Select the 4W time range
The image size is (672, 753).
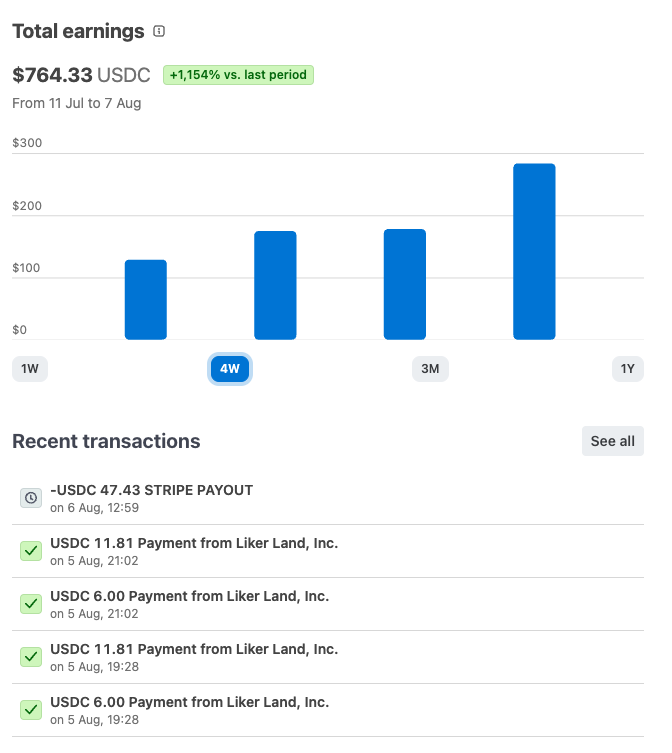pos(230,369)
